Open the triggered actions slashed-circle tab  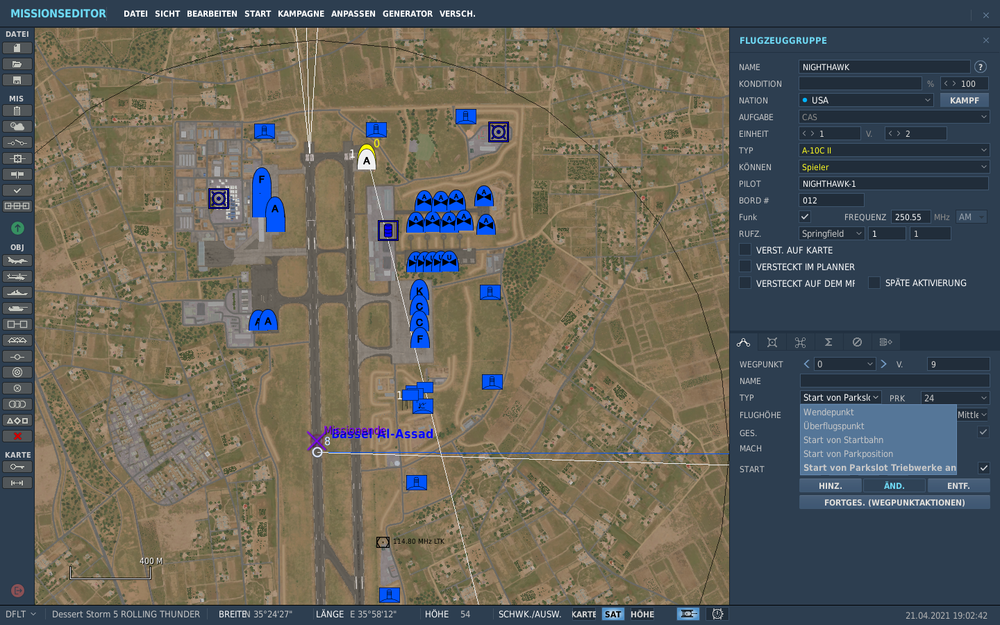(x=857, y=342)
